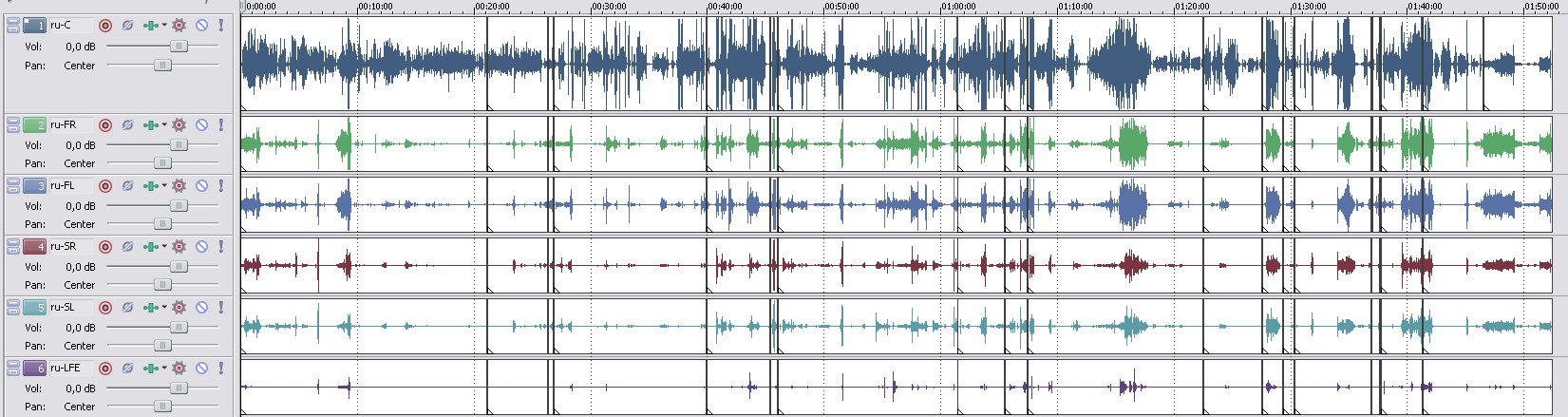Open Track FX on ru-FL track
This screenshot has height=417, width=1568.
coord(150,185)
